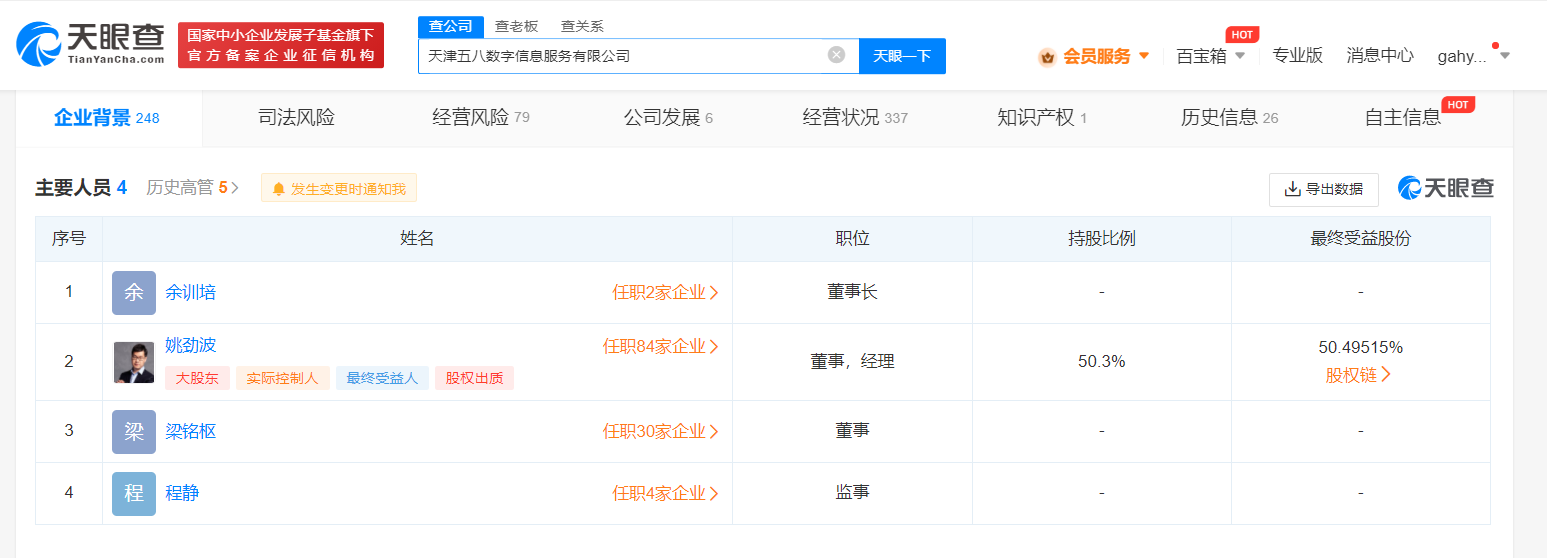Click the 梁 avatar icon
The height and width of the screenshot is (558, 1547).
click(134, 432)
